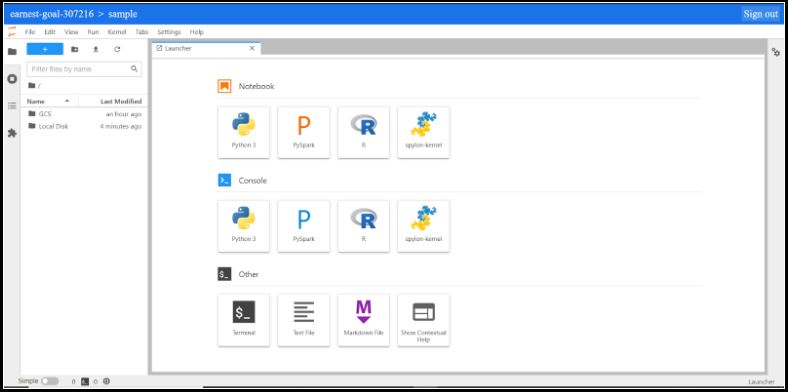788x392 pixels.
Task: Click the terminal count icon in status bar
Action: pyautogui.click(x=85, y=381)
